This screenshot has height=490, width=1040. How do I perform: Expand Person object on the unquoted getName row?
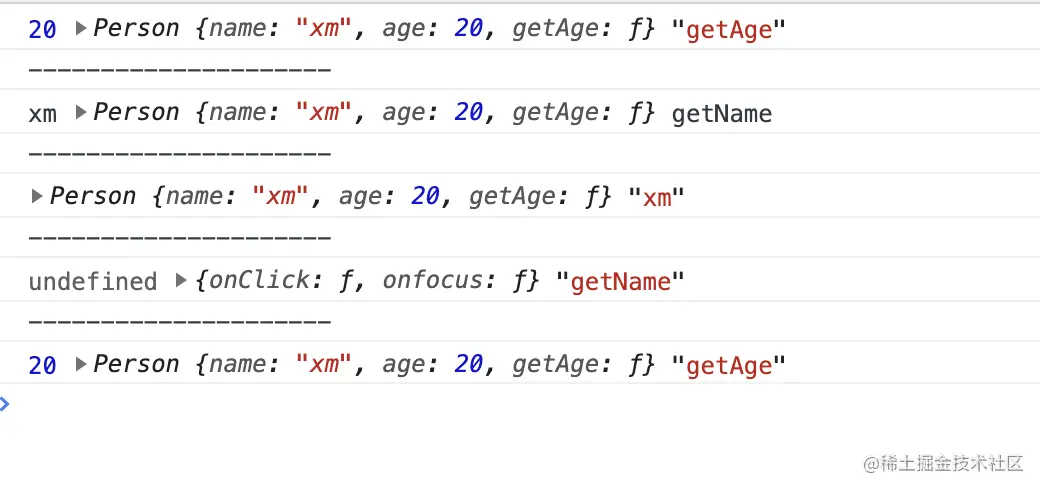click(82, 113)
